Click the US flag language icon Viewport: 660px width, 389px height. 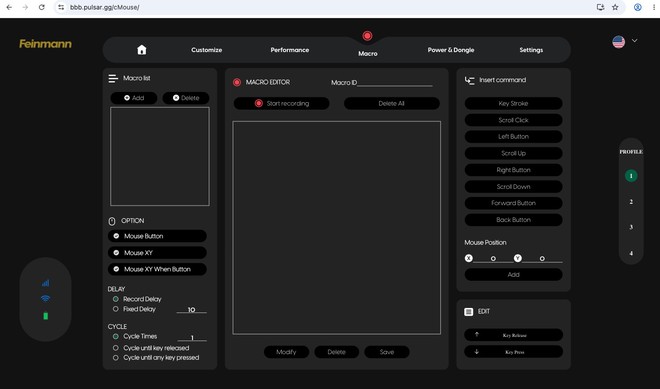618,42
